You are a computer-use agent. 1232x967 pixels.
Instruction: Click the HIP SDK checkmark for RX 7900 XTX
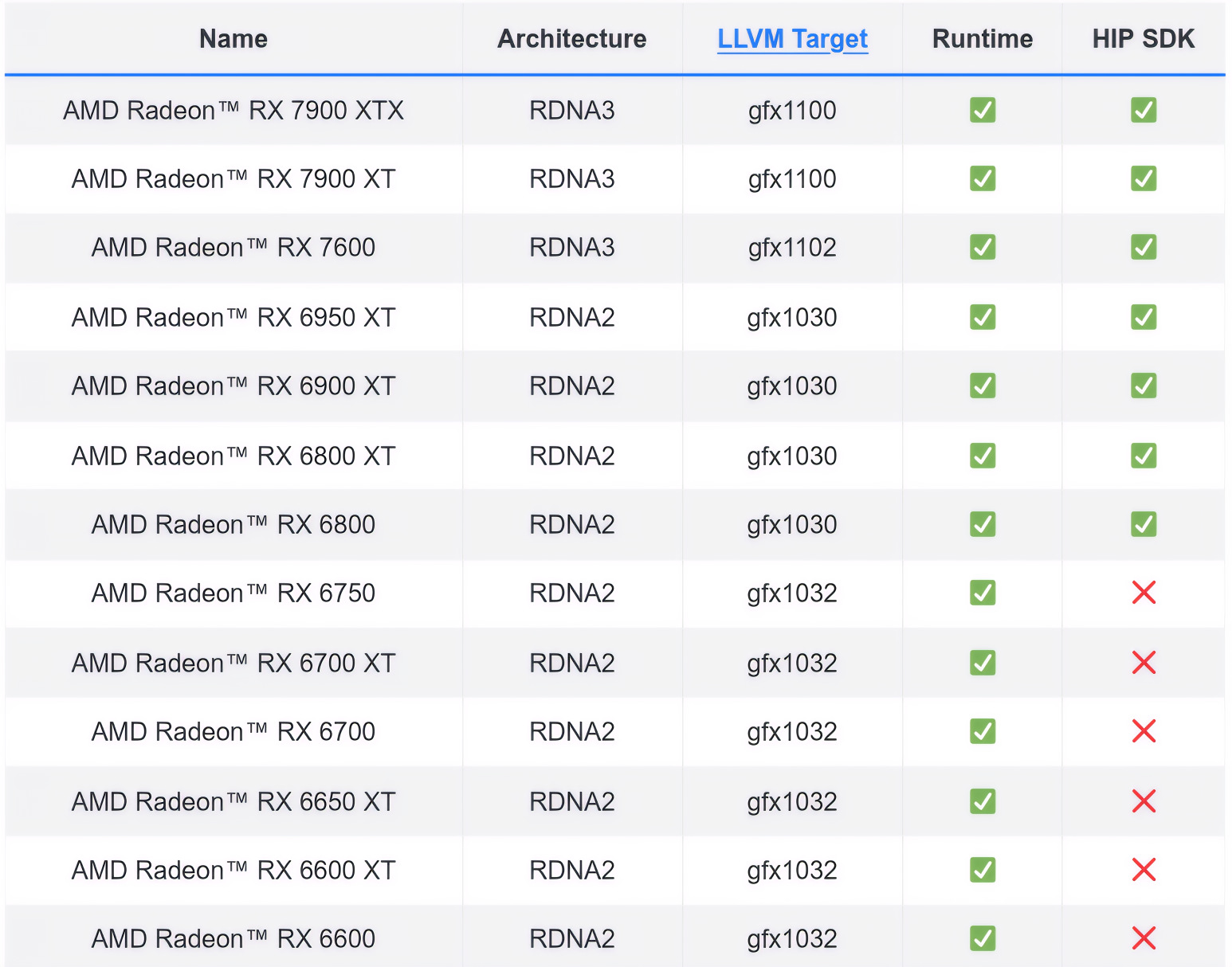pos(1144,110)
